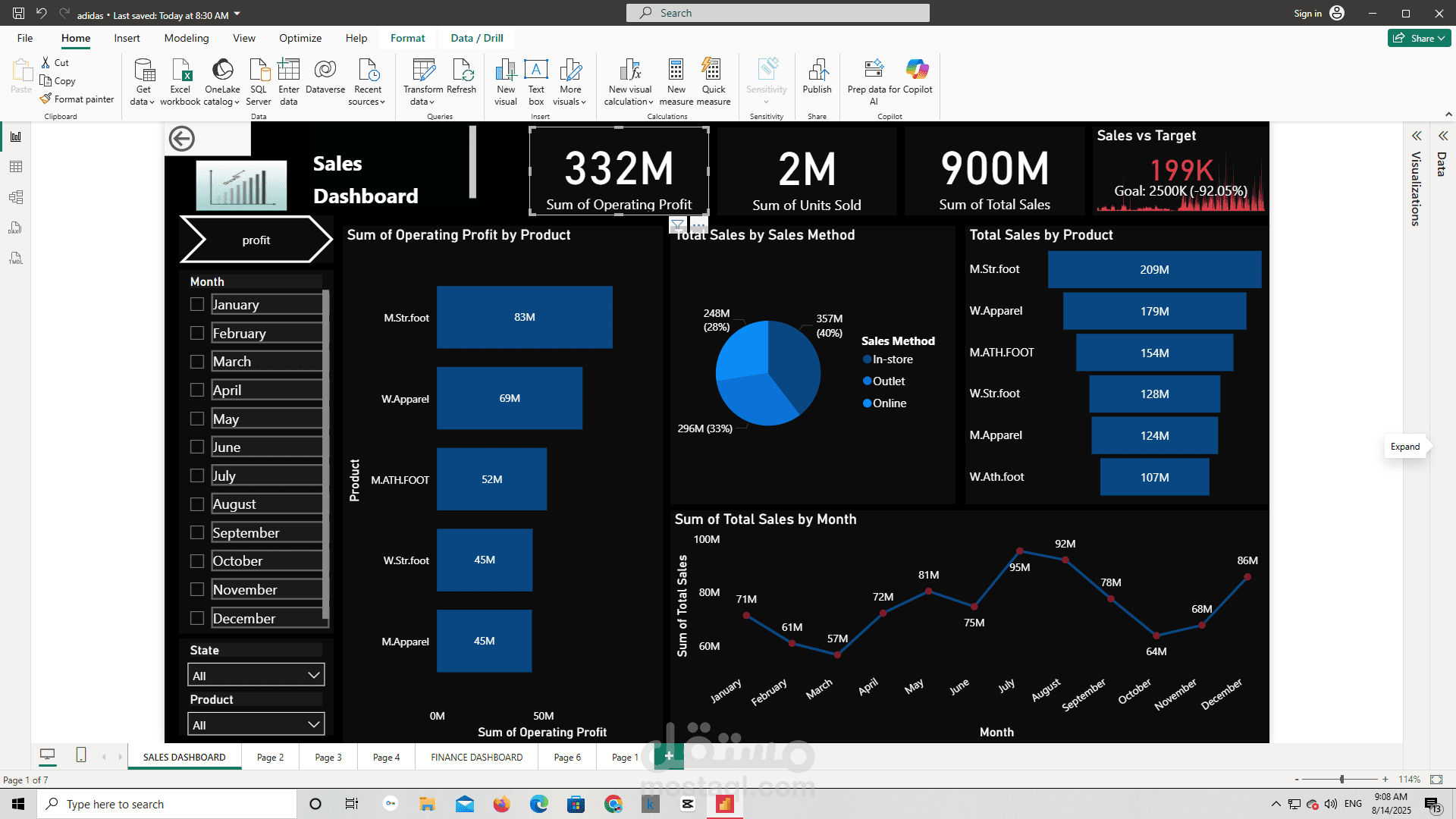Switch to Report view in left sidebar
The height and width of the screenshot is (819, 1456).
click(x=16, y=136)
